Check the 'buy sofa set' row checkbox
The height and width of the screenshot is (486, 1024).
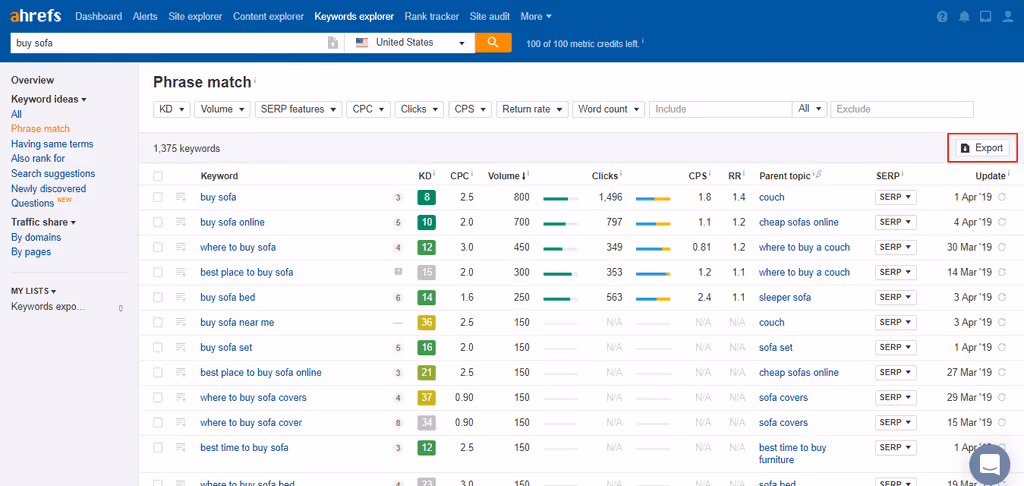coord(157,348)
